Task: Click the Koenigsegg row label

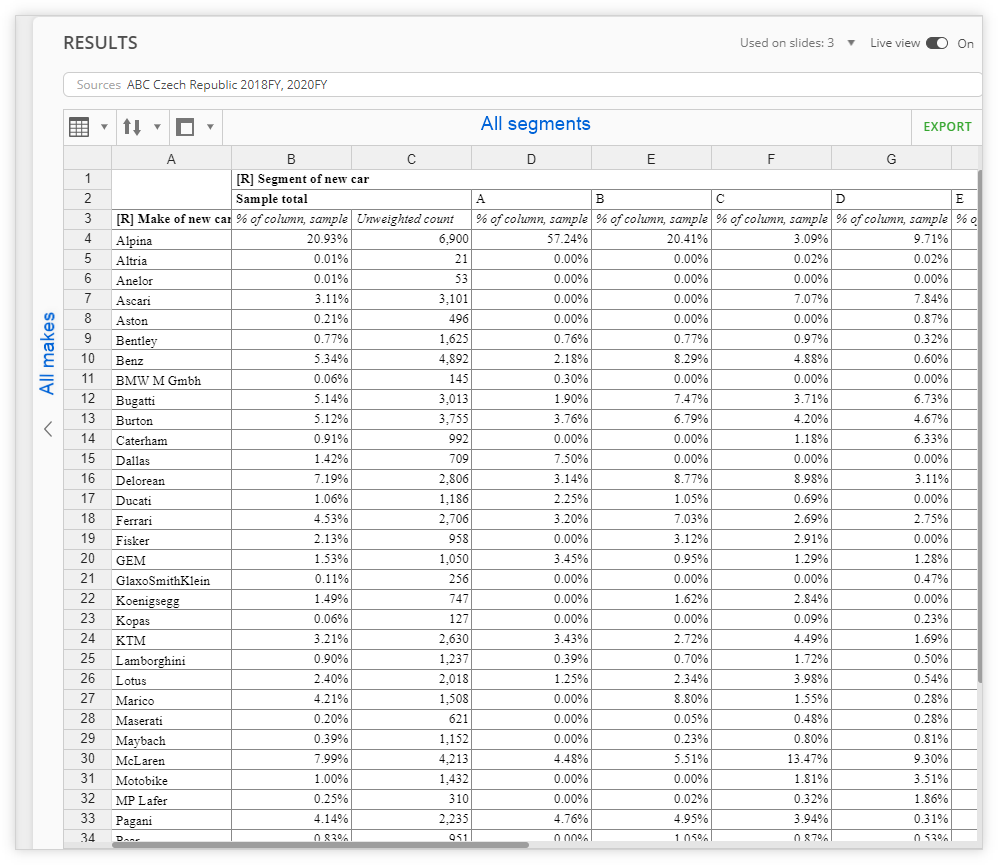Action: coord(147,601)
